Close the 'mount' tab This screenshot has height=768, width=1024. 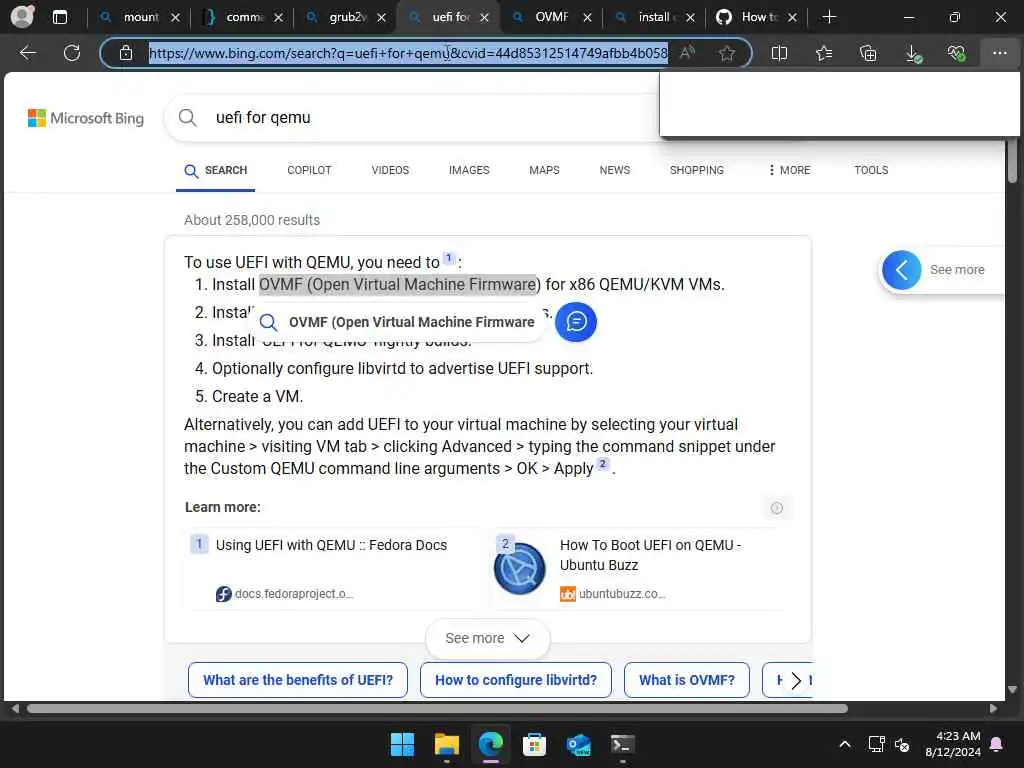[175, 18]
